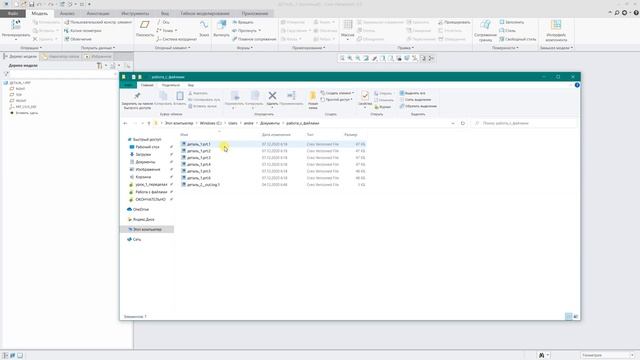Start the Эскиз sketch tool

204,29
